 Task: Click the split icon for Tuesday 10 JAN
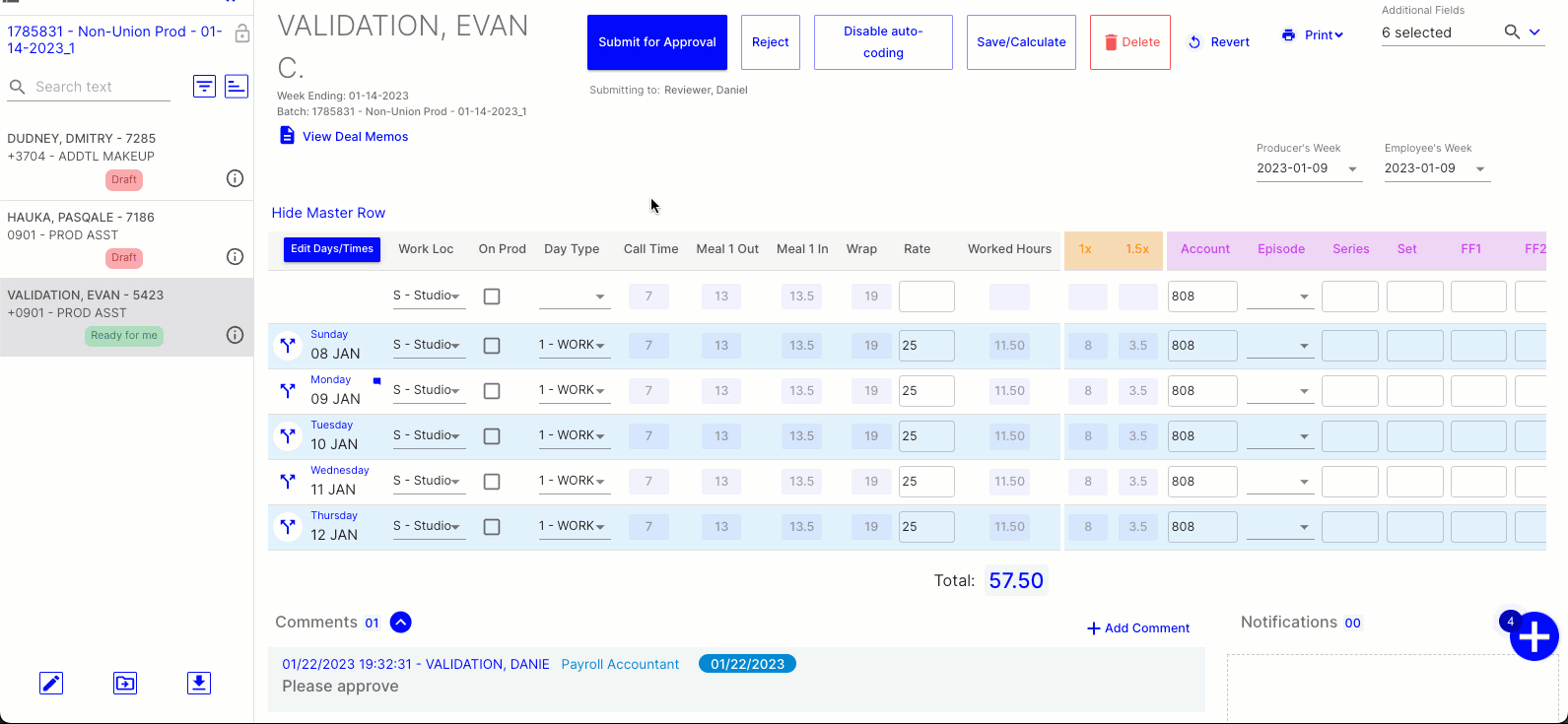(287, 436)
